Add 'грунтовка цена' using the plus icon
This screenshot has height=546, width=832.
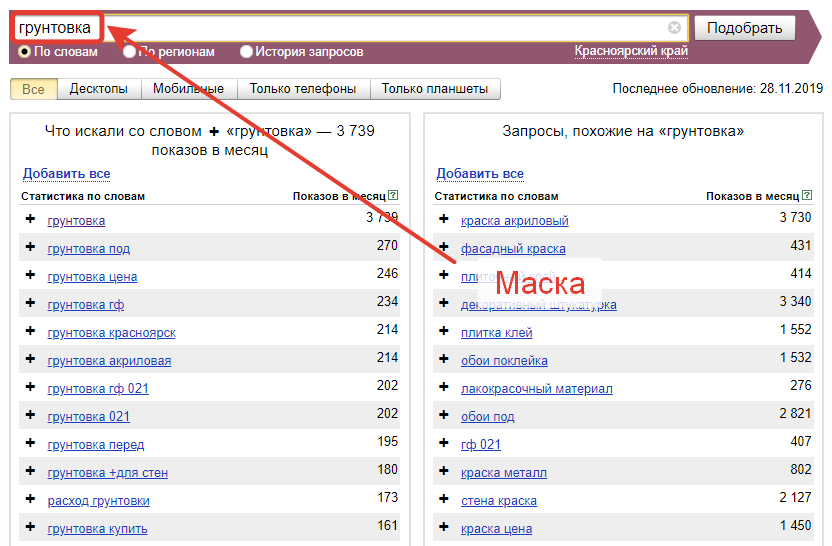click(30, 275)
